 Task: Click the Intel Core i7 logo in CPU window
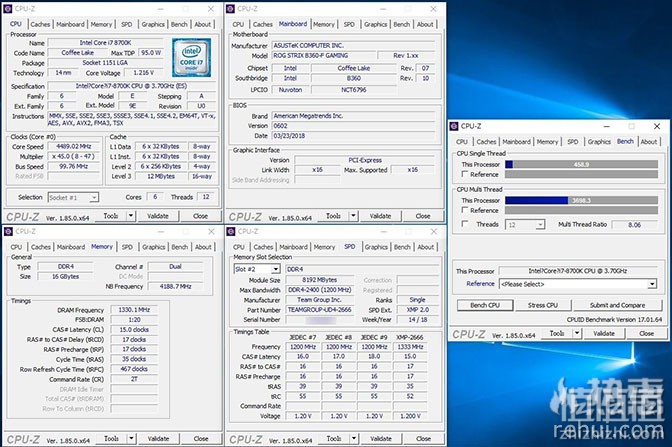click(192, 57)
